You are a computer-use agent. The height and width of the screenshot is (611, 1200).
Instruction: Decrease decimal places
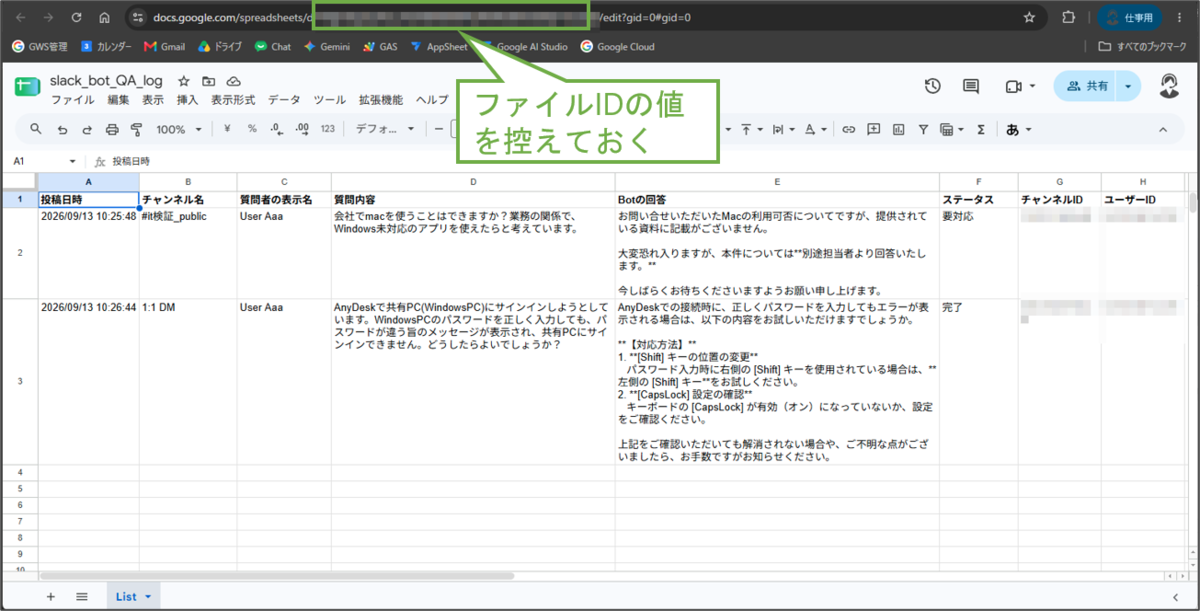(x=276, y=129)
